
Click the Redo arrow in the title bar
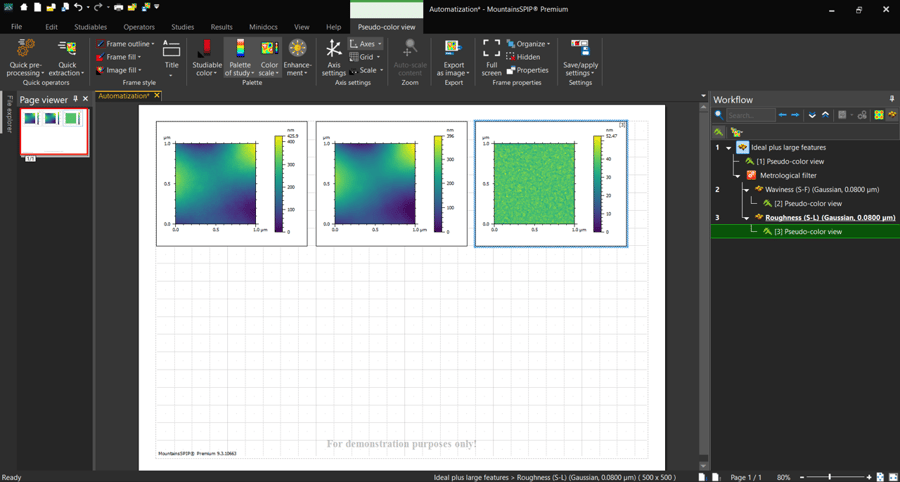pyautogui.click(x=98, y=8)
